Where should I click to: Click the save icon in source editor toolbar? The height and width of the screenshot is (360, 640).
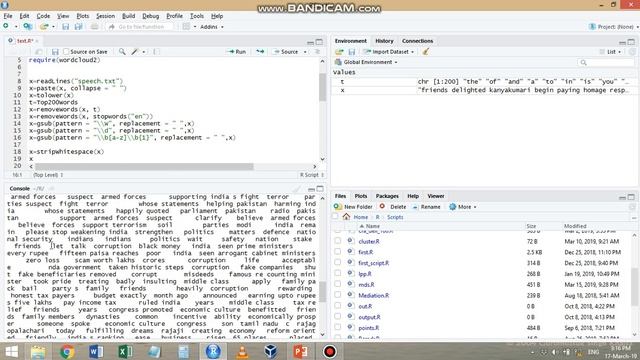(55, 52)
